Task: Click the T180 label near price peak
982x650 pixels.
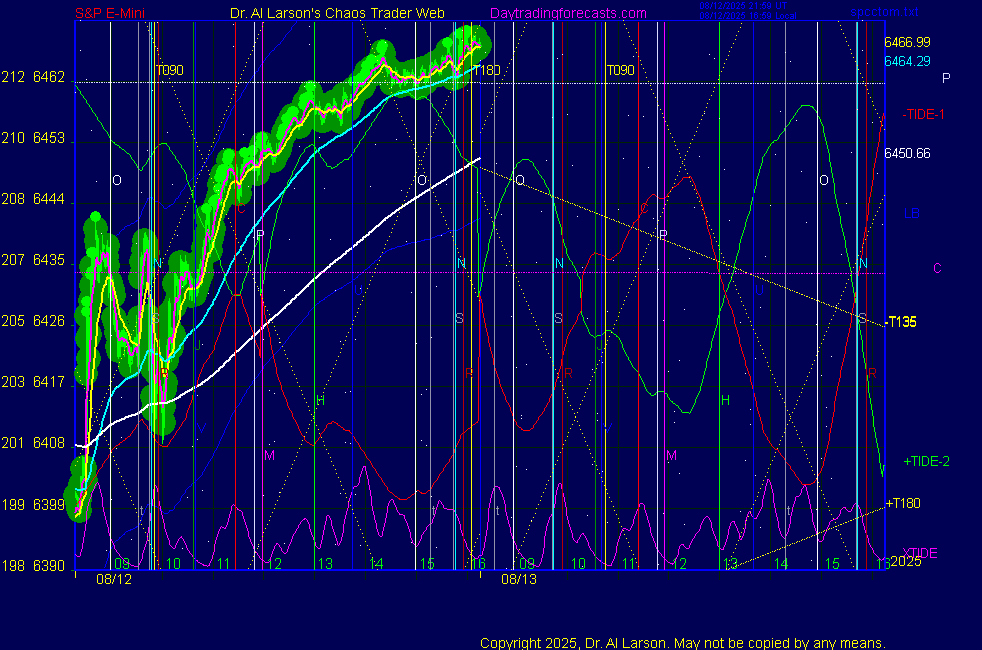Action: (x=486, y=70)
